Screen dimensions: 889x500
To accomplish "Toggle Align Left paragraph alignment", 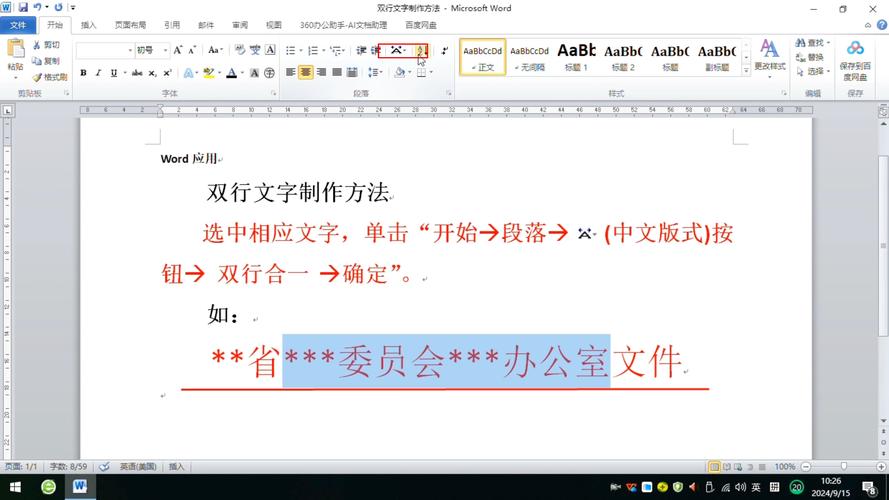I will click(x=291, y=72).
